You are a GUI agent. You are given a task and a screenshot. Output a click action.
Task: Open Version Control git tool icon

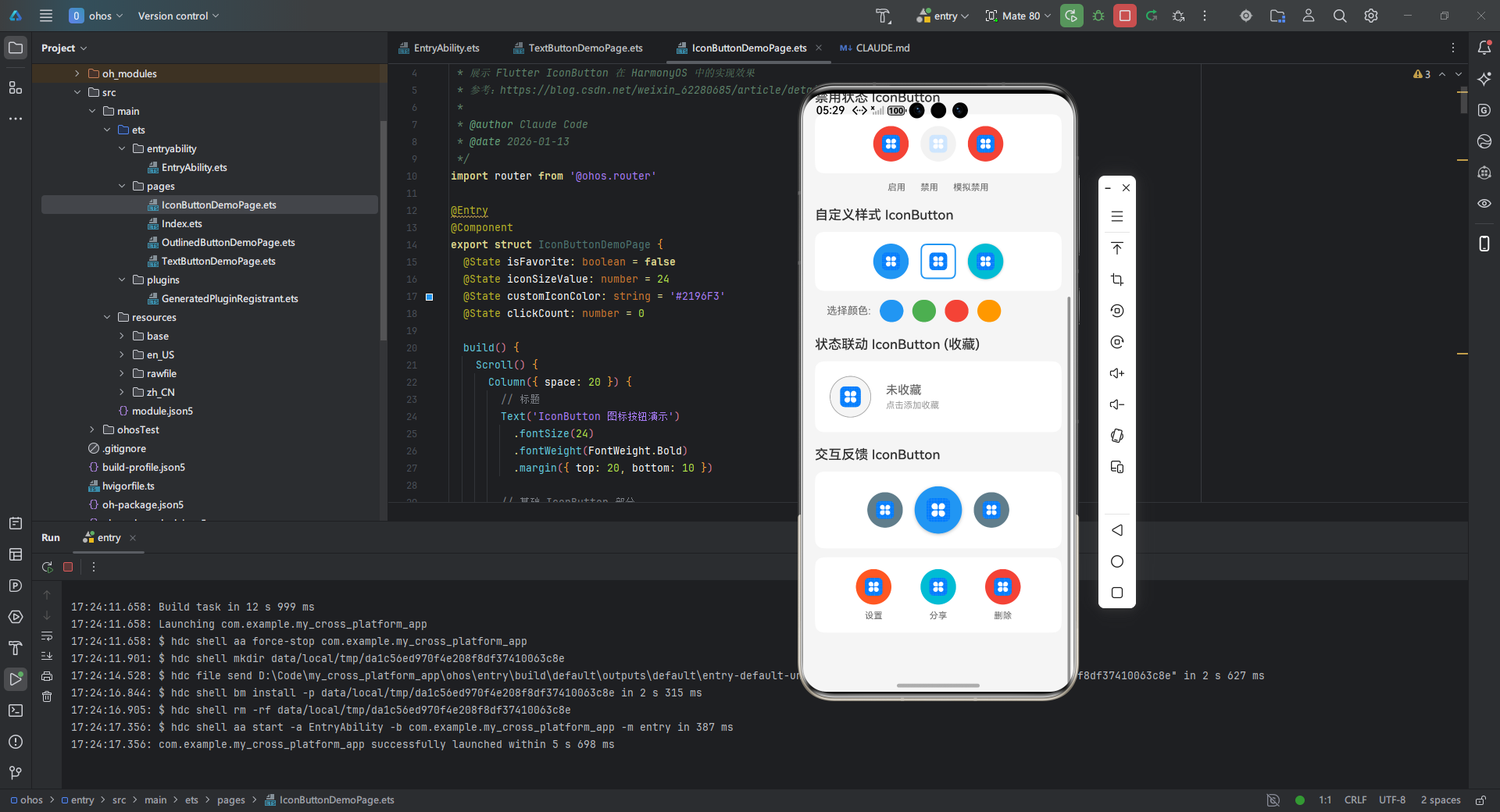[x=16, y=773]
